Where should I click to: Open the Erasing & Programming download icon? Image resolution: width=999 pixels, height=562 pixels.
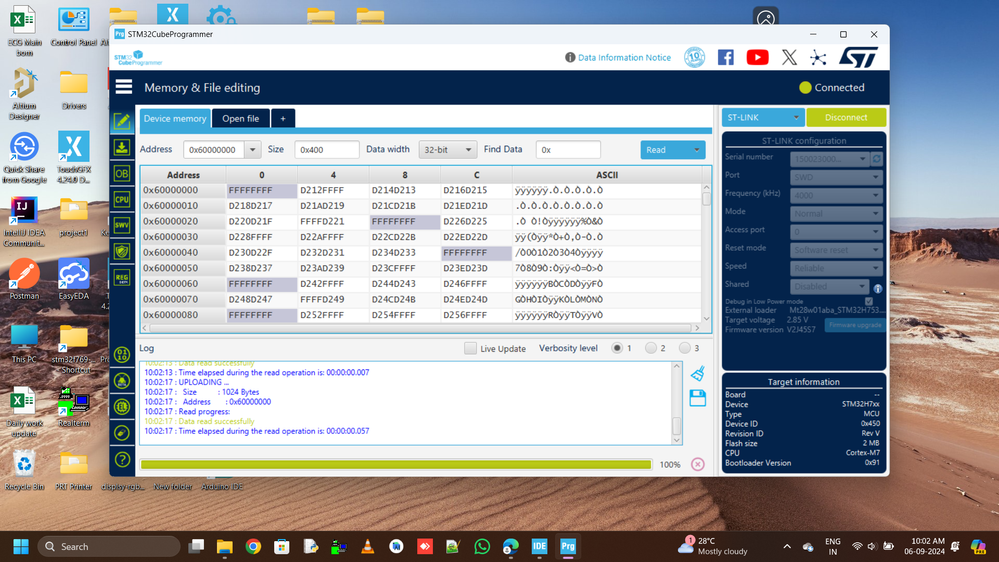[x=122, y=147]
